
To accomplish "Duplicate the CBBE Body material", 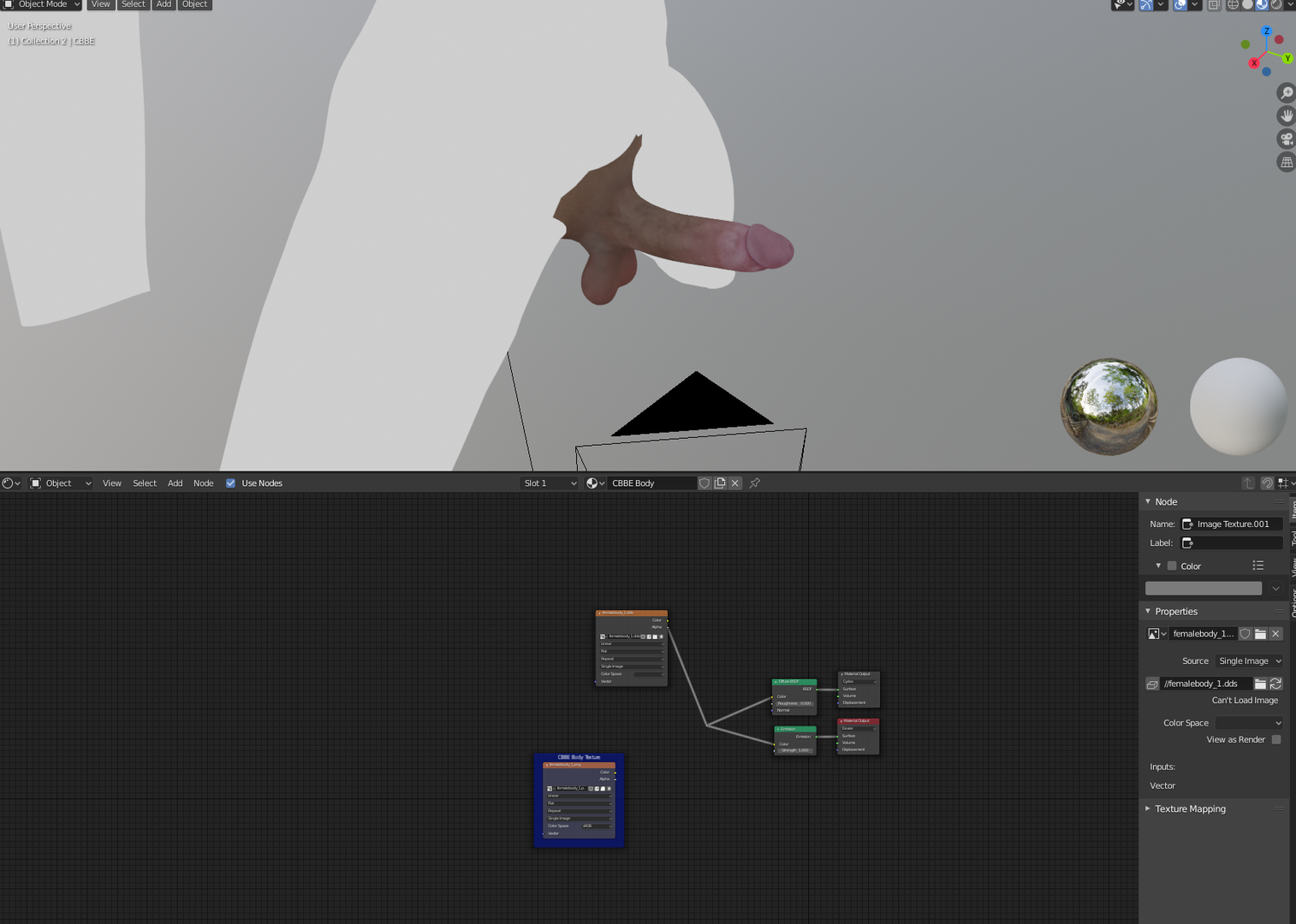I will 720,483.
